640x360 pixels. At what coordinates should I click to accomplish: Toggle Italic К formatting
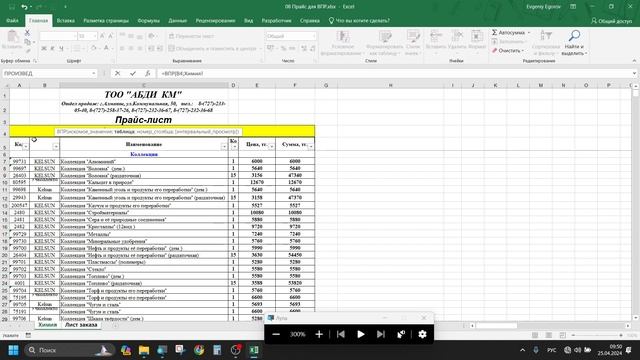click(52, 49)
